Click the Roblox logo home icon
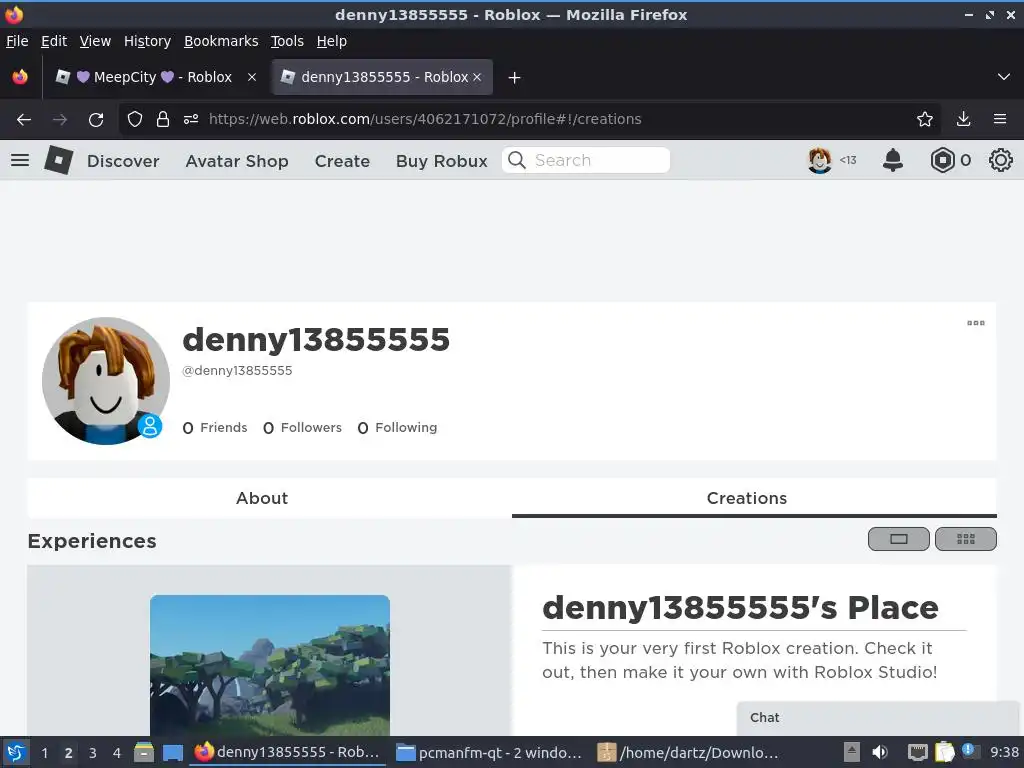Viewport: 1024px width, 768px height. [58, 160]
